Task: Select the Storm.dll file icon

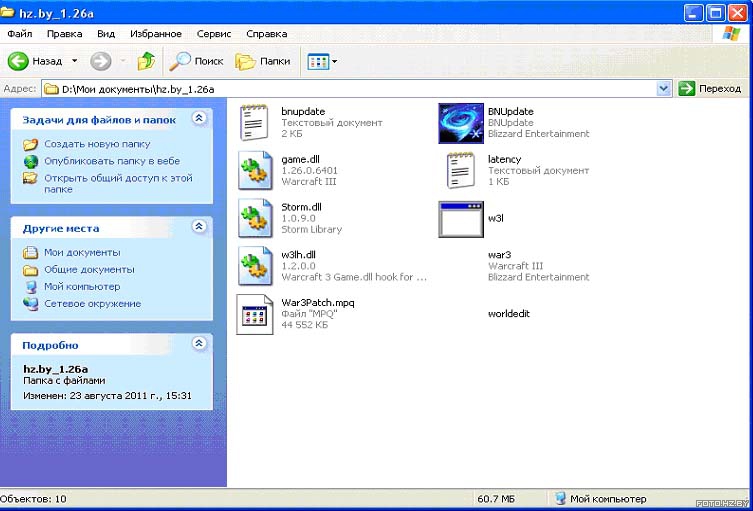Action: click(255, 218)
